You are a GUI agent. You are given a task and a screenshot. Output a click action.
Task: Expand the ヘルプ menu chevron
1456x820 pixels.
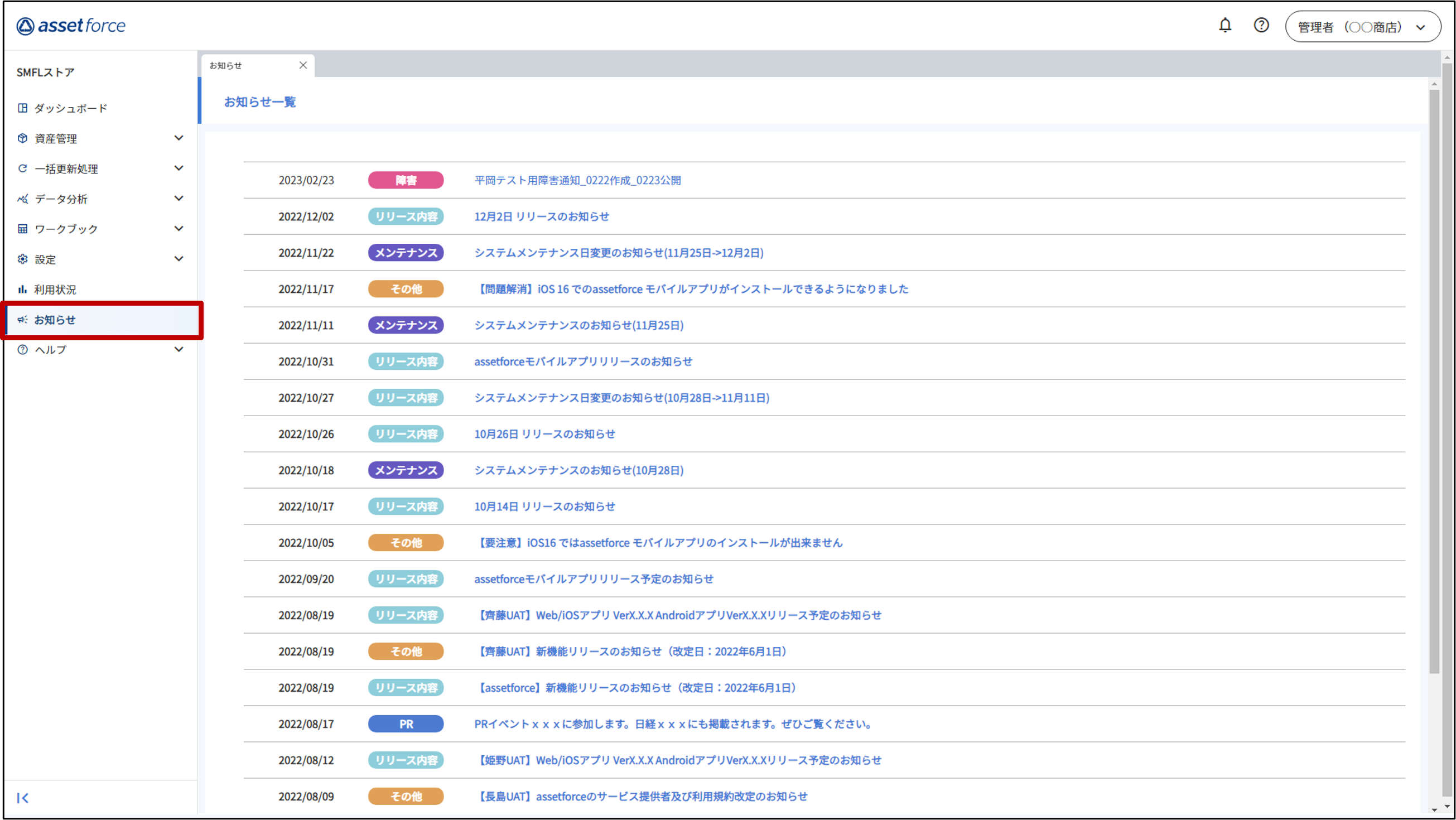coord(179,349)
